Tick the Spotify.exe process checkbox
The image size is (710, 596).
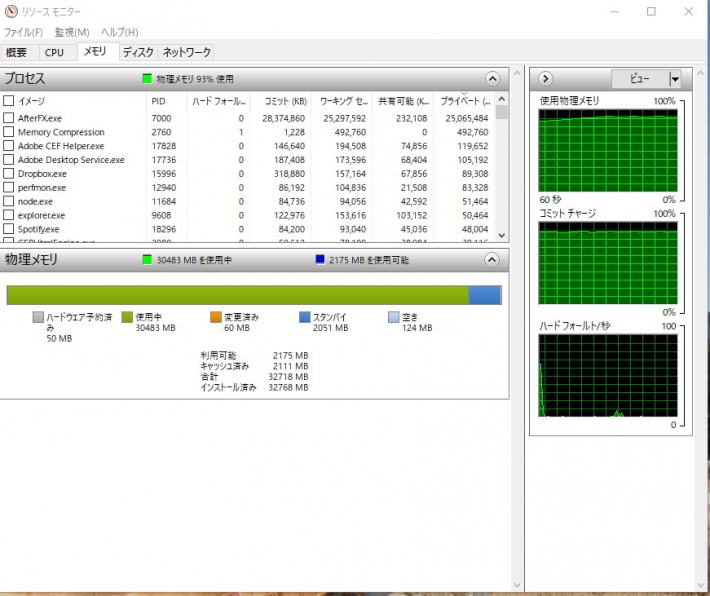point(9,229)
